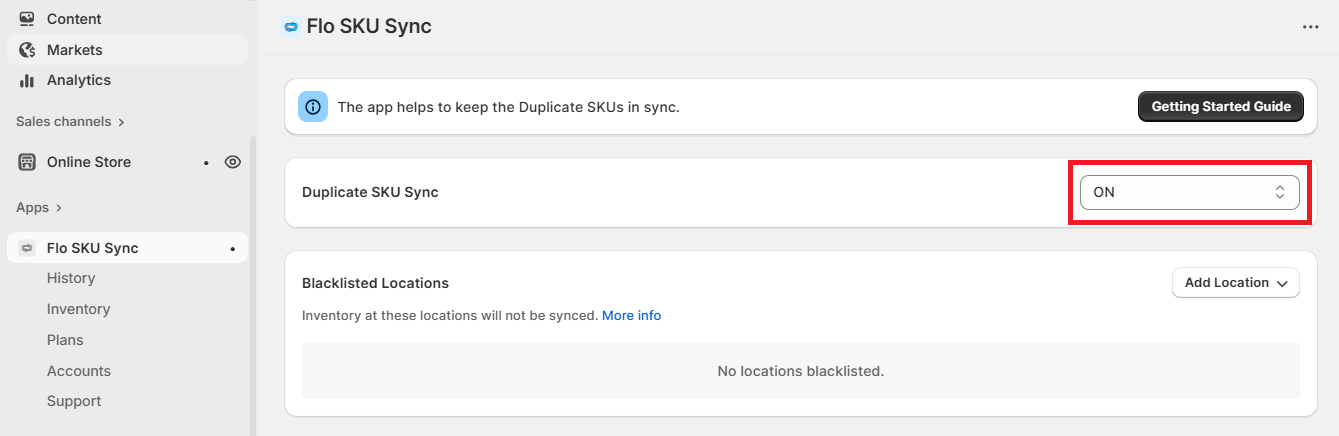The height and width of the screenshot is (436, 1339).
Task: Expand the Apps section
Action: coord(39,208)
